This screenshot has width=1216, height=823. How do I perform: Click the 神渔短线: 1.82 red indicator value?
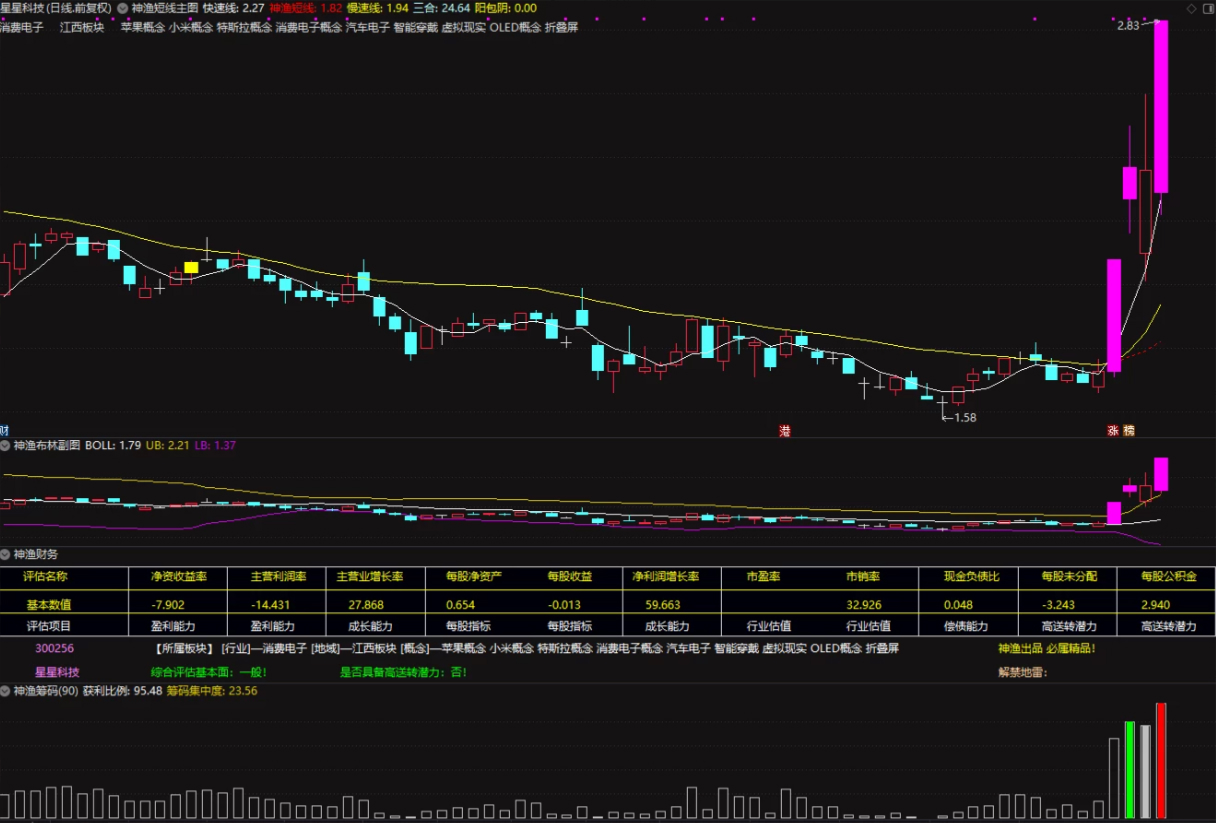pyautogui.click(x=306, y=7)
